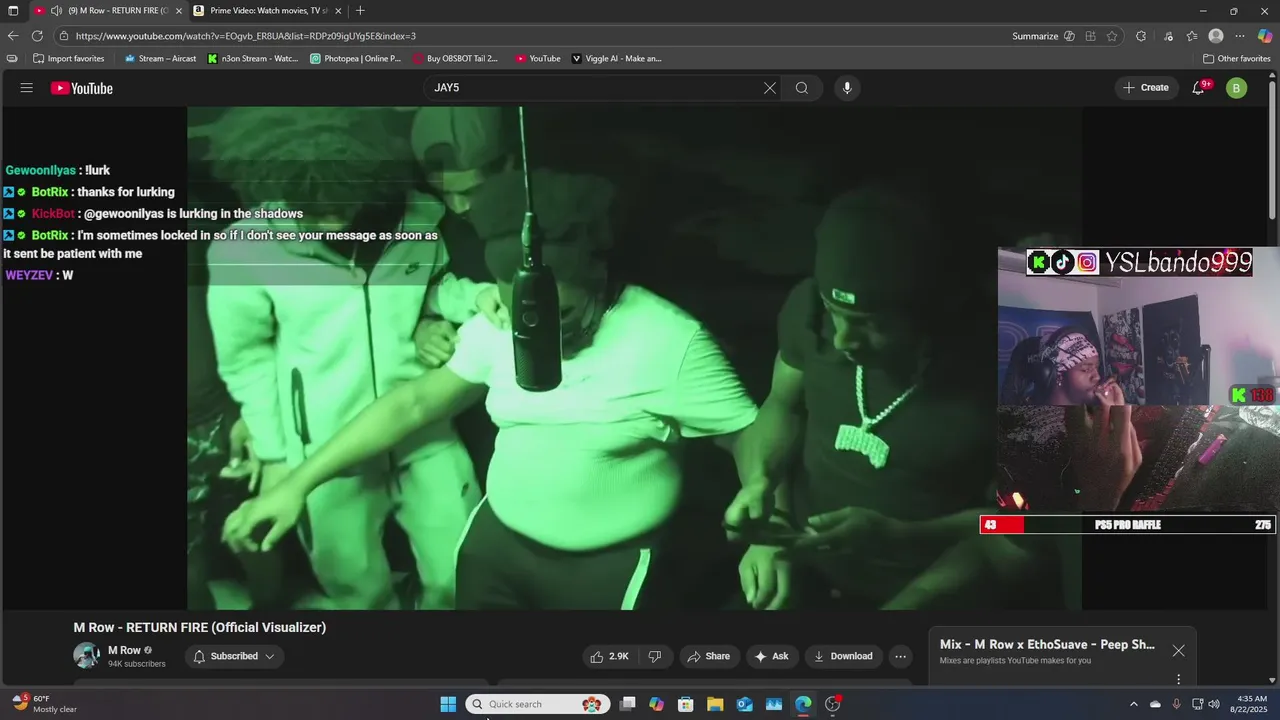Open File Explorer from taskbar
Viewport: 1280px width, 720px height.
pos(715,704)
